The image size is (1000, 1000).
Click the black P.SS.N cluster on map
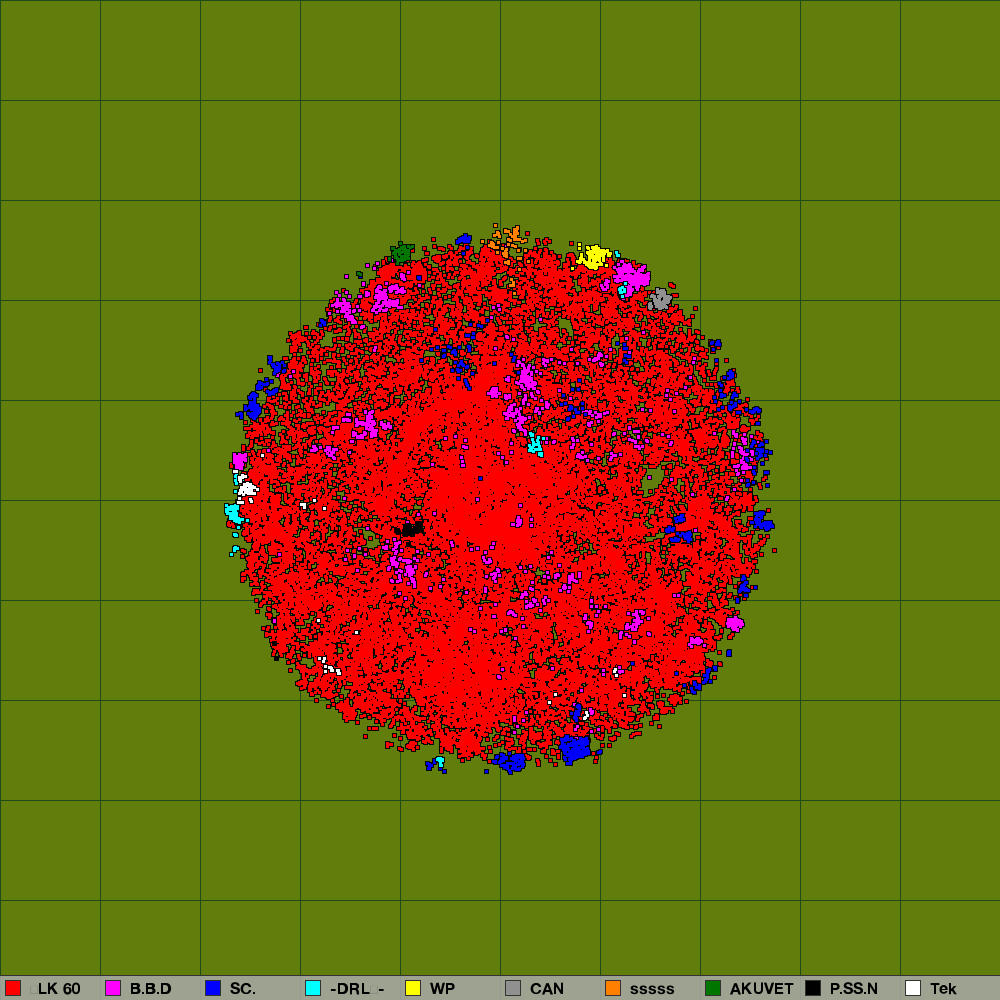(x=410, y=528)
